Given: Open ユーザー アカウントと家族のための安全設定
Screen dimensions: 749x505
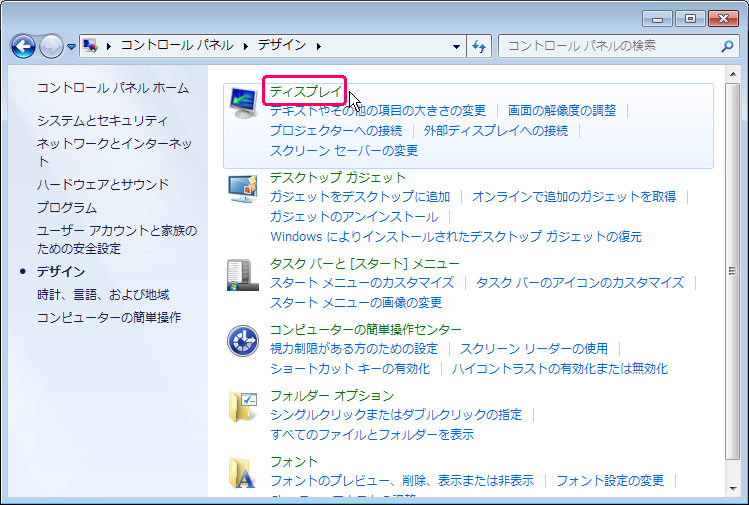Looking at the screenshot, I should tap(117, 239).
